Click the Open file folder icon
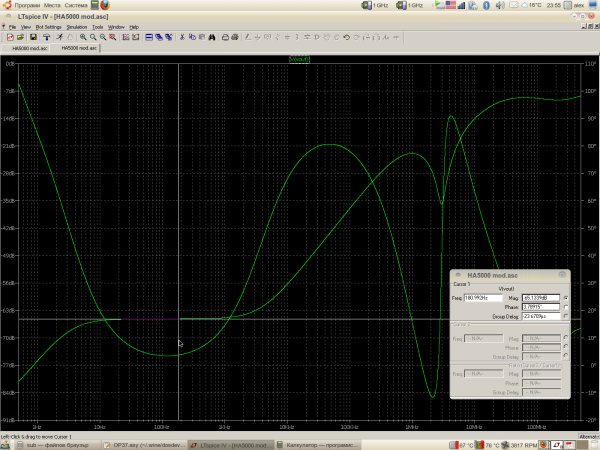Viewport: 600px width, 450px height. point(20,37)
